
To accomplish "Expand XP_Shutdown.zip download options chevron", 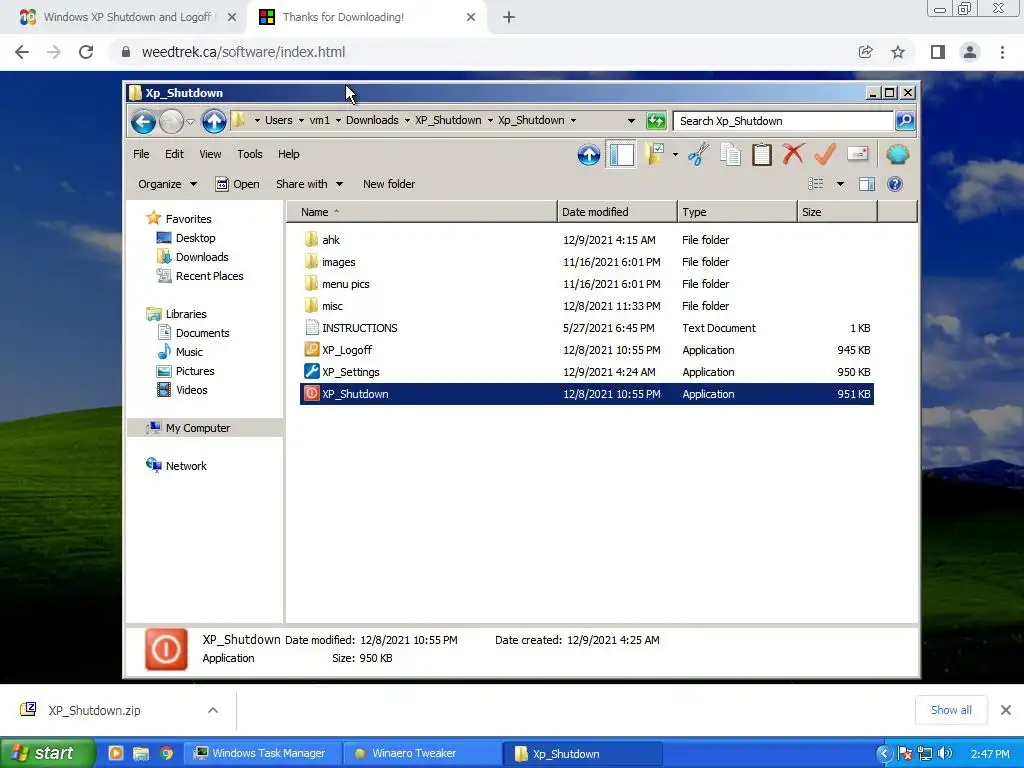I will 213,711.
